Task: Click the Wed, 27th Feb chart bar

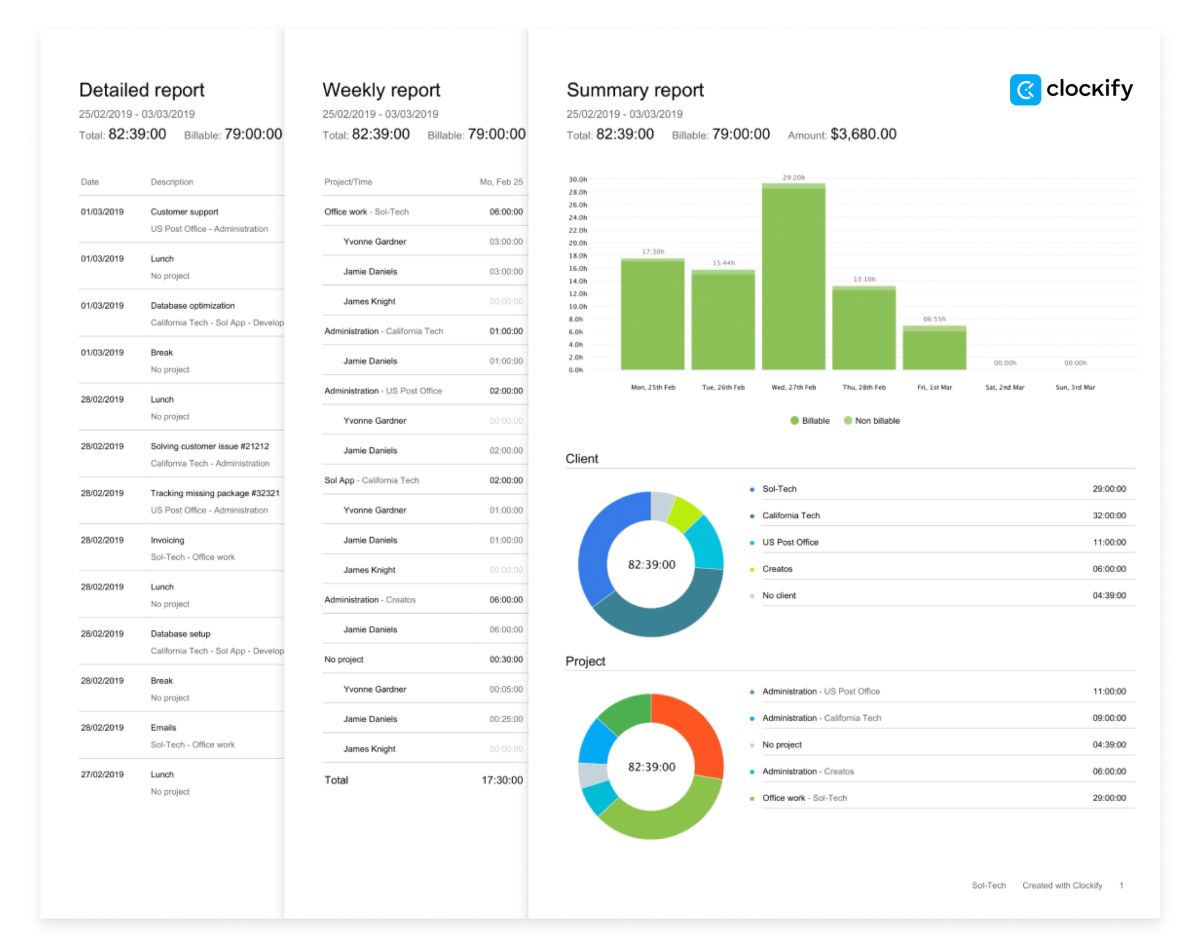Action: pyautogui.click(x=794, y=278)
